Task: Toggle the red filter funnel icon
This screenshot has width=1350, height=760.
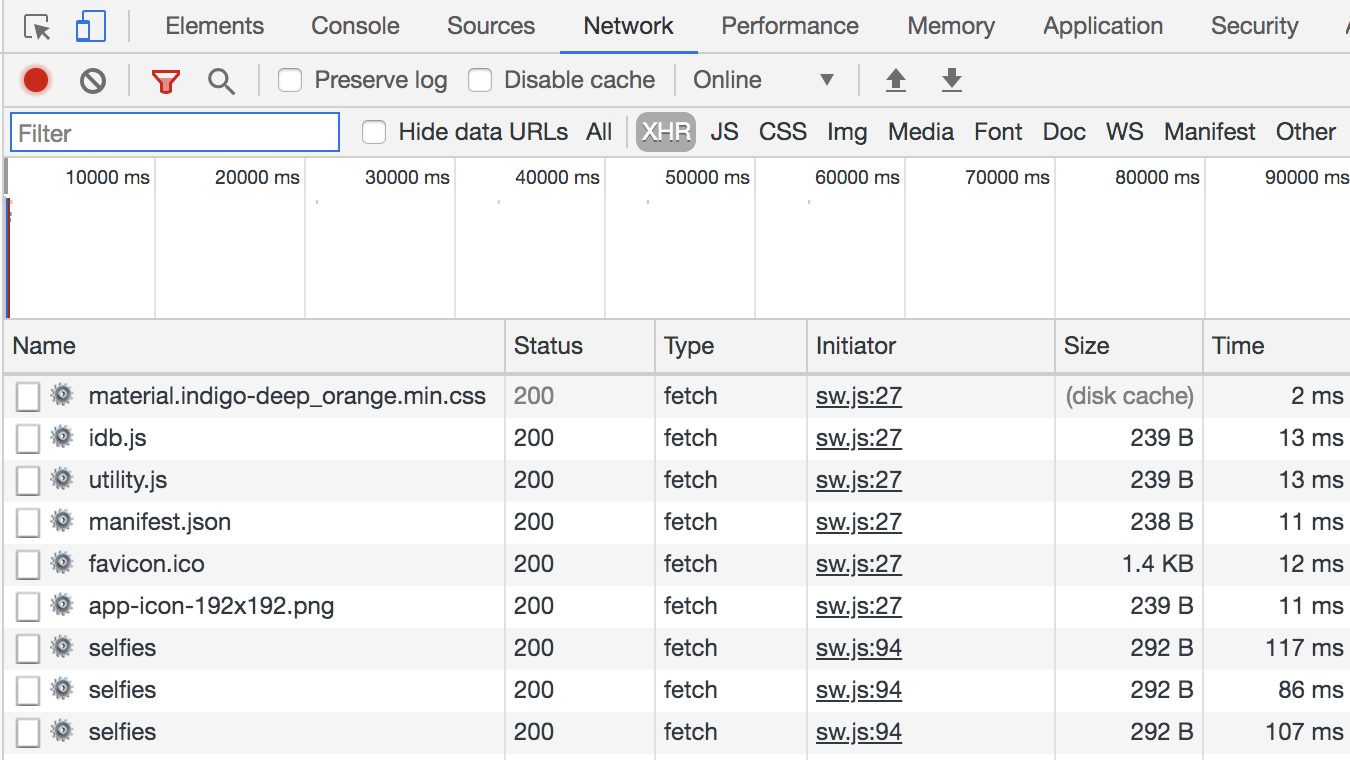Action: (166, 81)
